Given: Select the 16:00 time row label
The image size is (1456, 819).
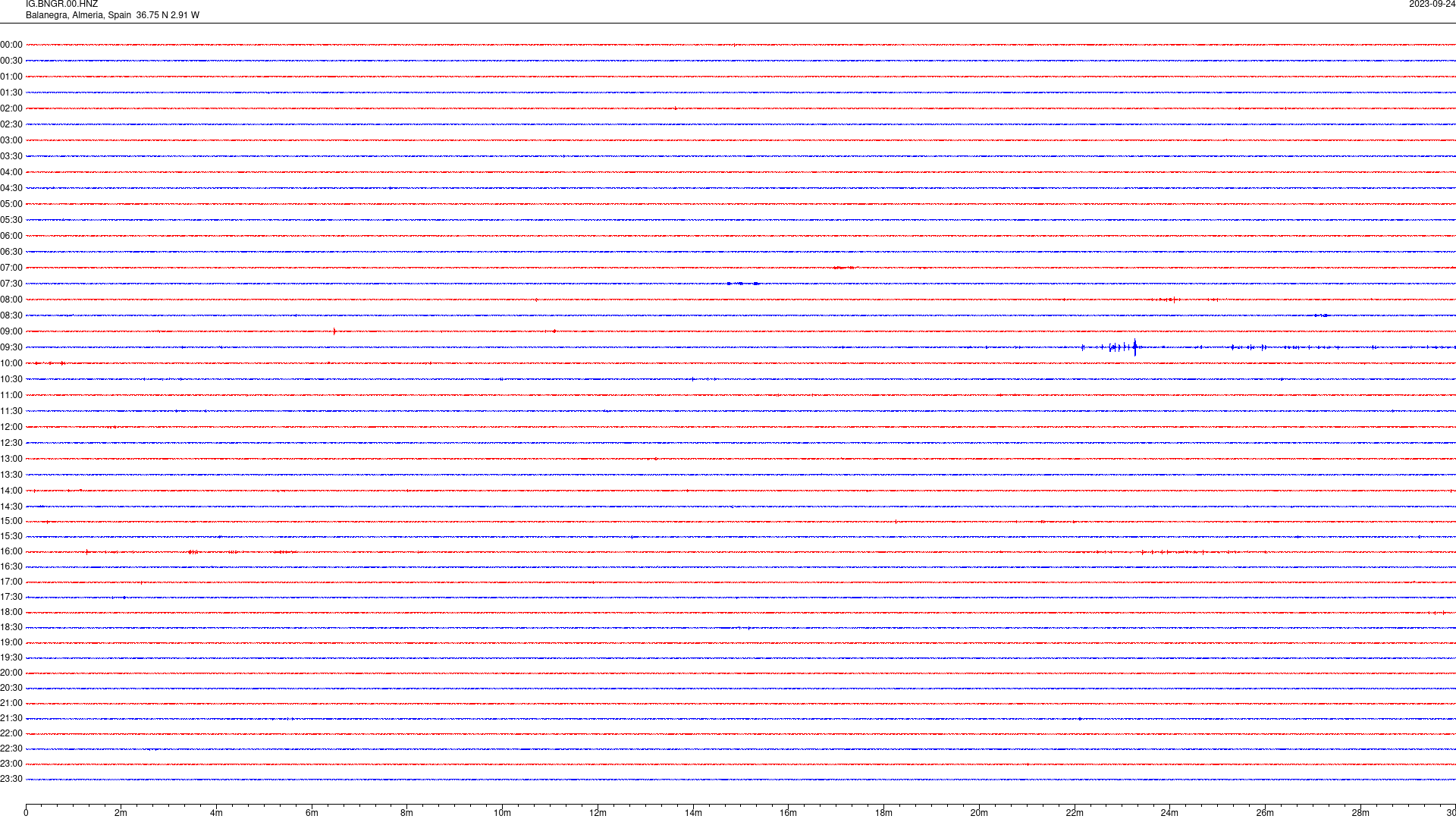Looking at the screenshot, I should [x=11, y=551].
